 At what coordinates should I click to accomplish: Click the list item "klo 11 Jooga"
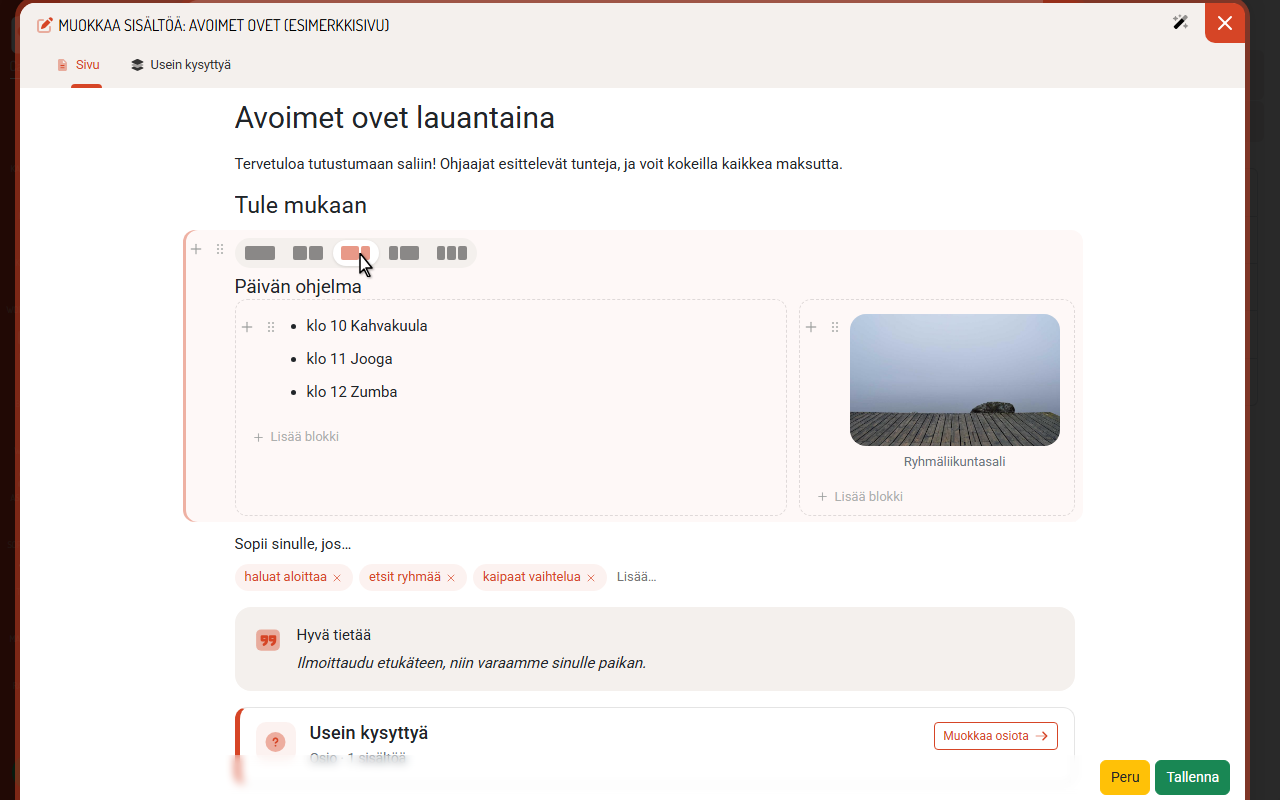[350, 359]
